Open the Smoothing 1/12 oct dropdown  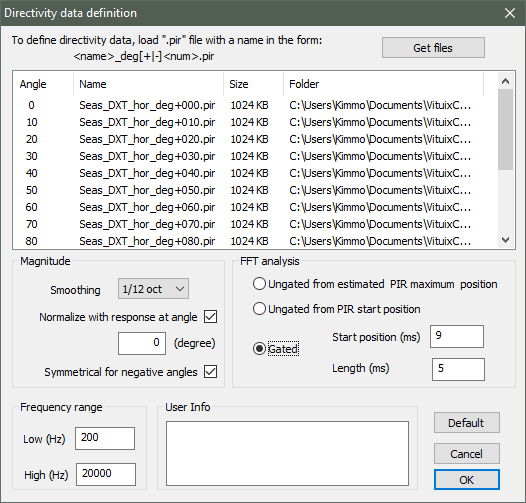(153, 289)
